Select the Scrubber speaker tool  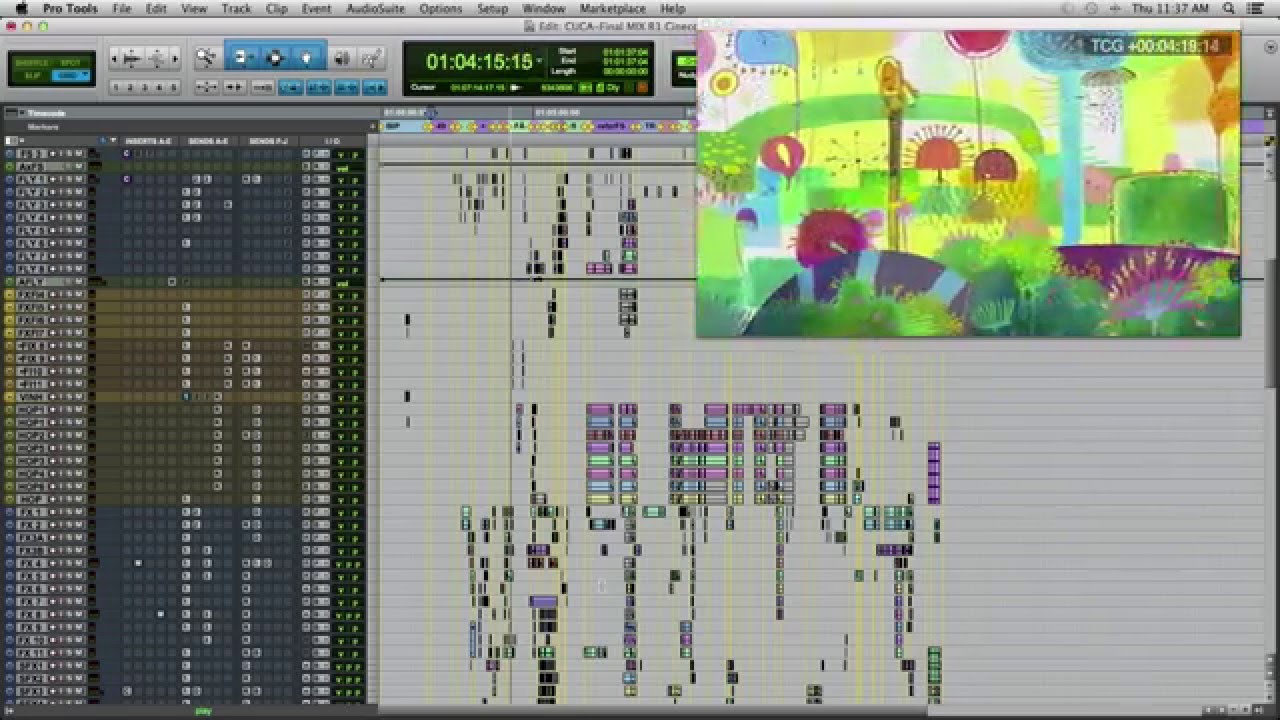[x=341, y=58]
